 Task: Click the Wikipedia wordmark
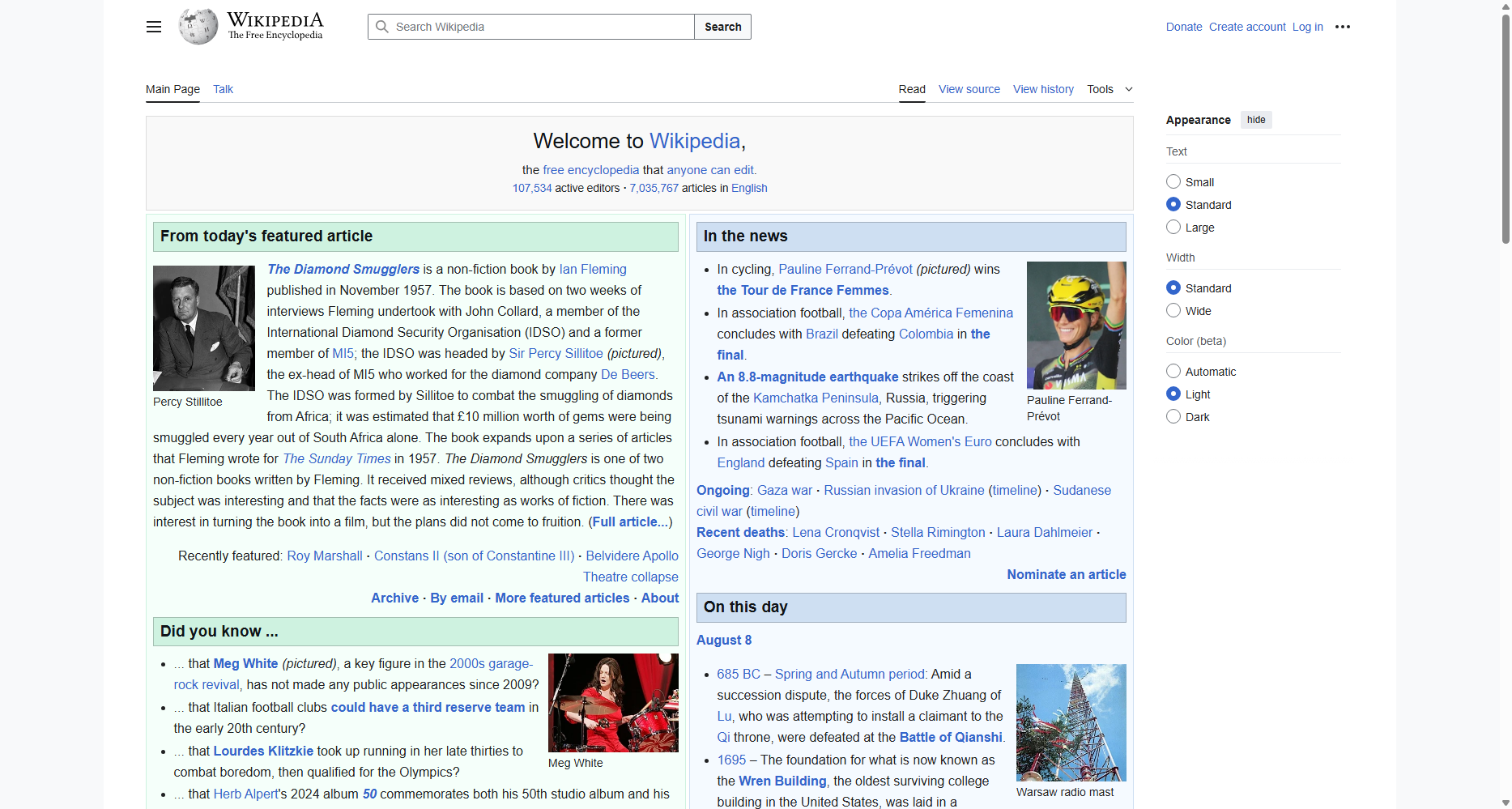(x=275, y=19)
